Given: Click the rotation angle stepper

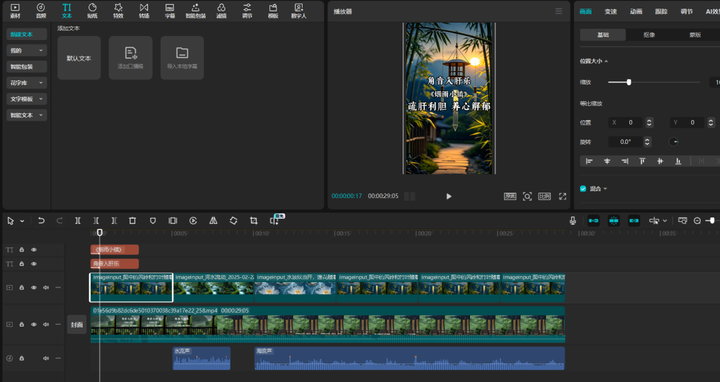Looking at the screenshot, I should click(x=647, y=142).
